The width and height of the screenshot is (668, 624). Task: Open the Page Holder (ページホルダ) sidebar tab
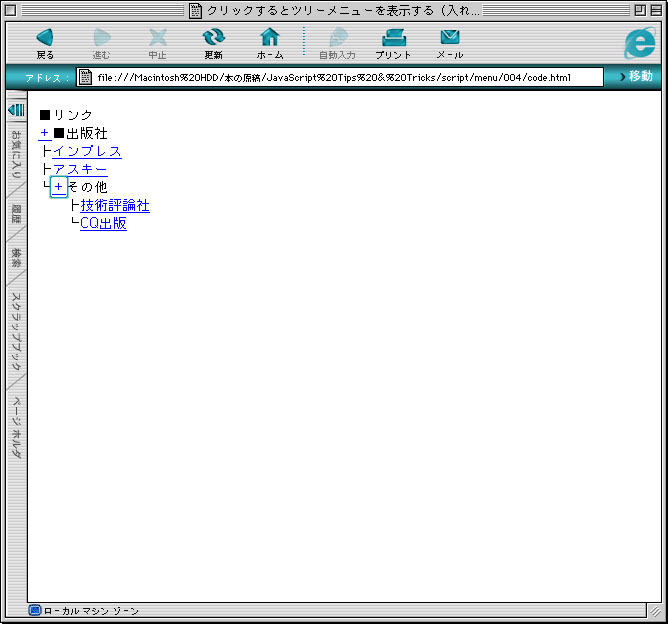point(16,427)
